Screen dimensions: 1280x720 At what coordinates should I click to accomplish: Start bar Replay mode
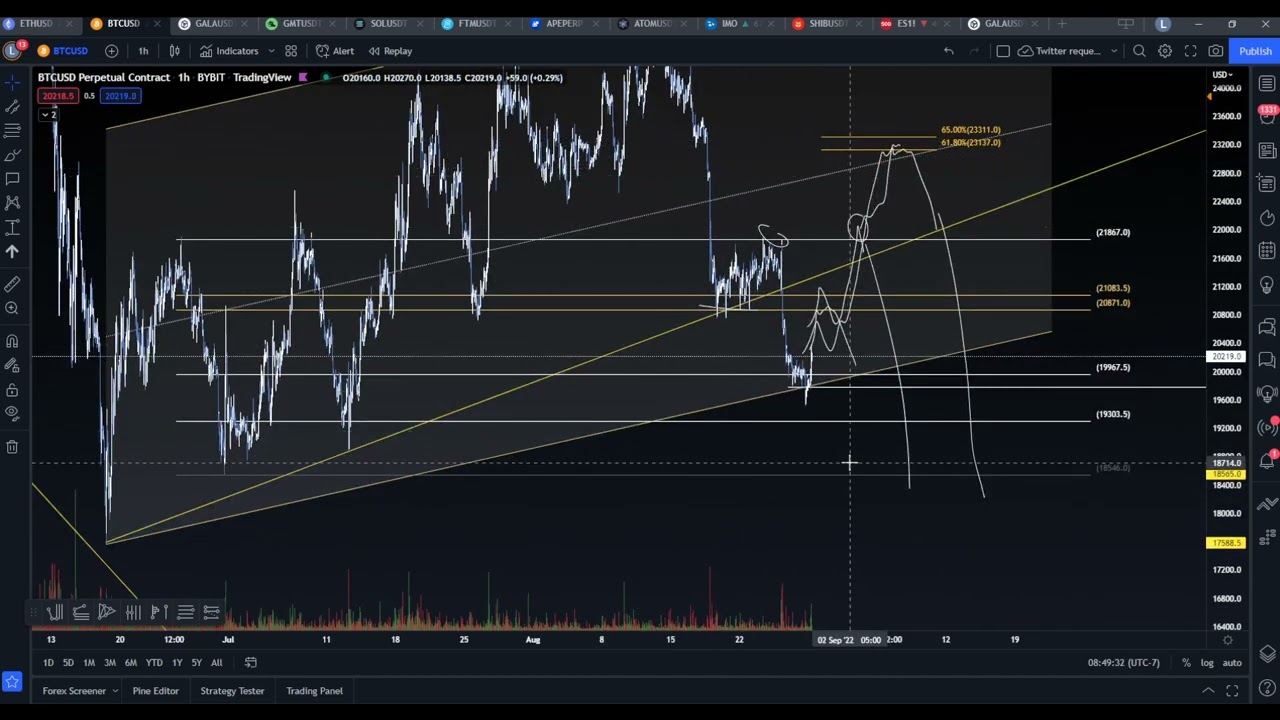click(390, 51)
